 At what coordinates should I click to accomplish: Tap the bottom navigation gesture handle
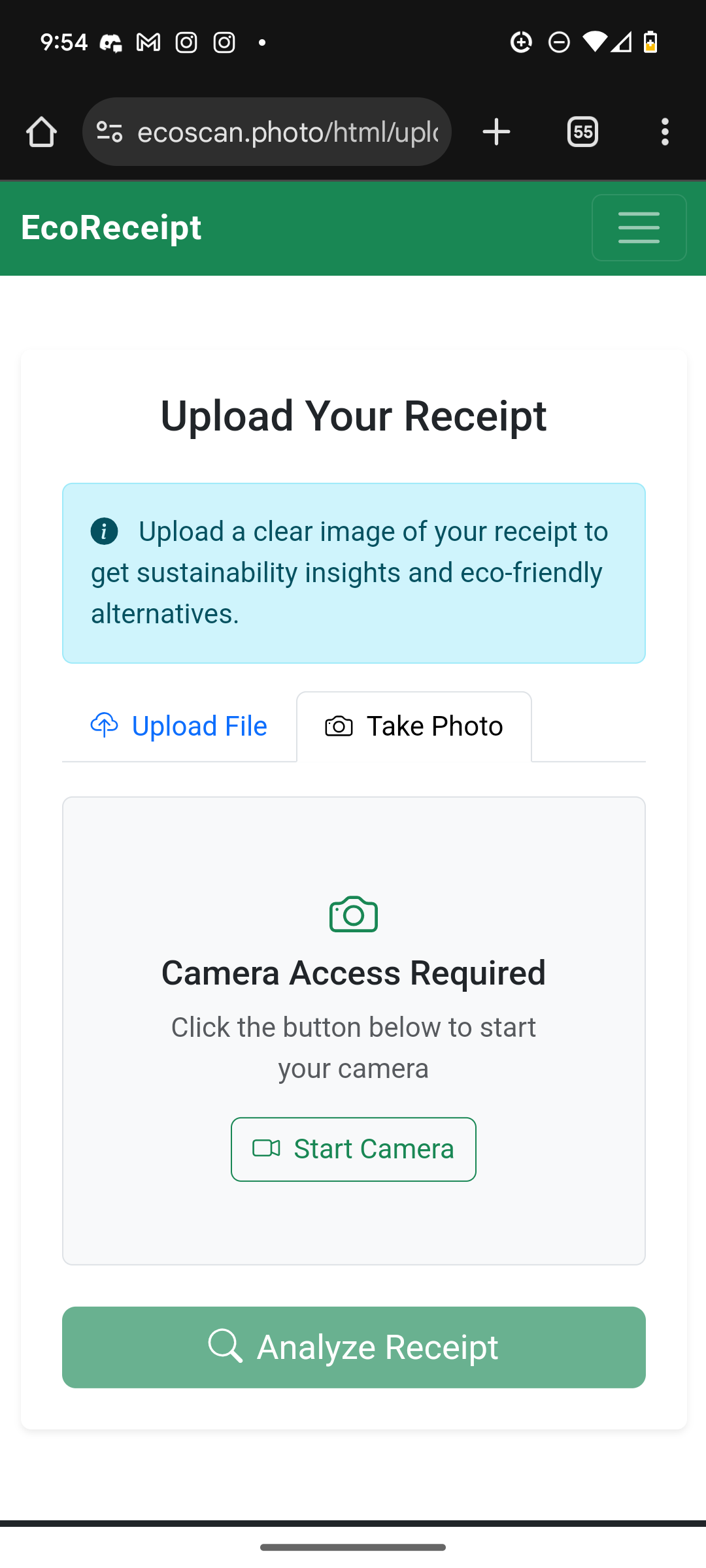[353, 1547]
